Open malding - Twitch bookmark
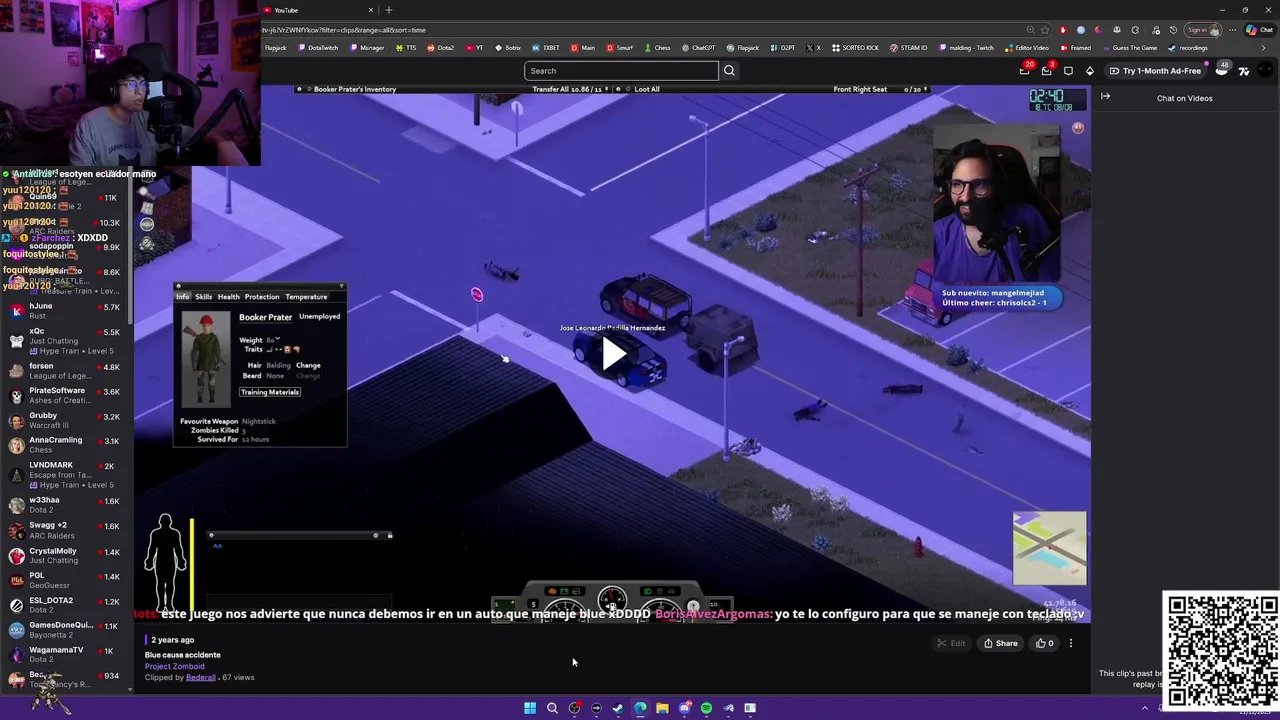1280x720 pixels. coord(966,48)
